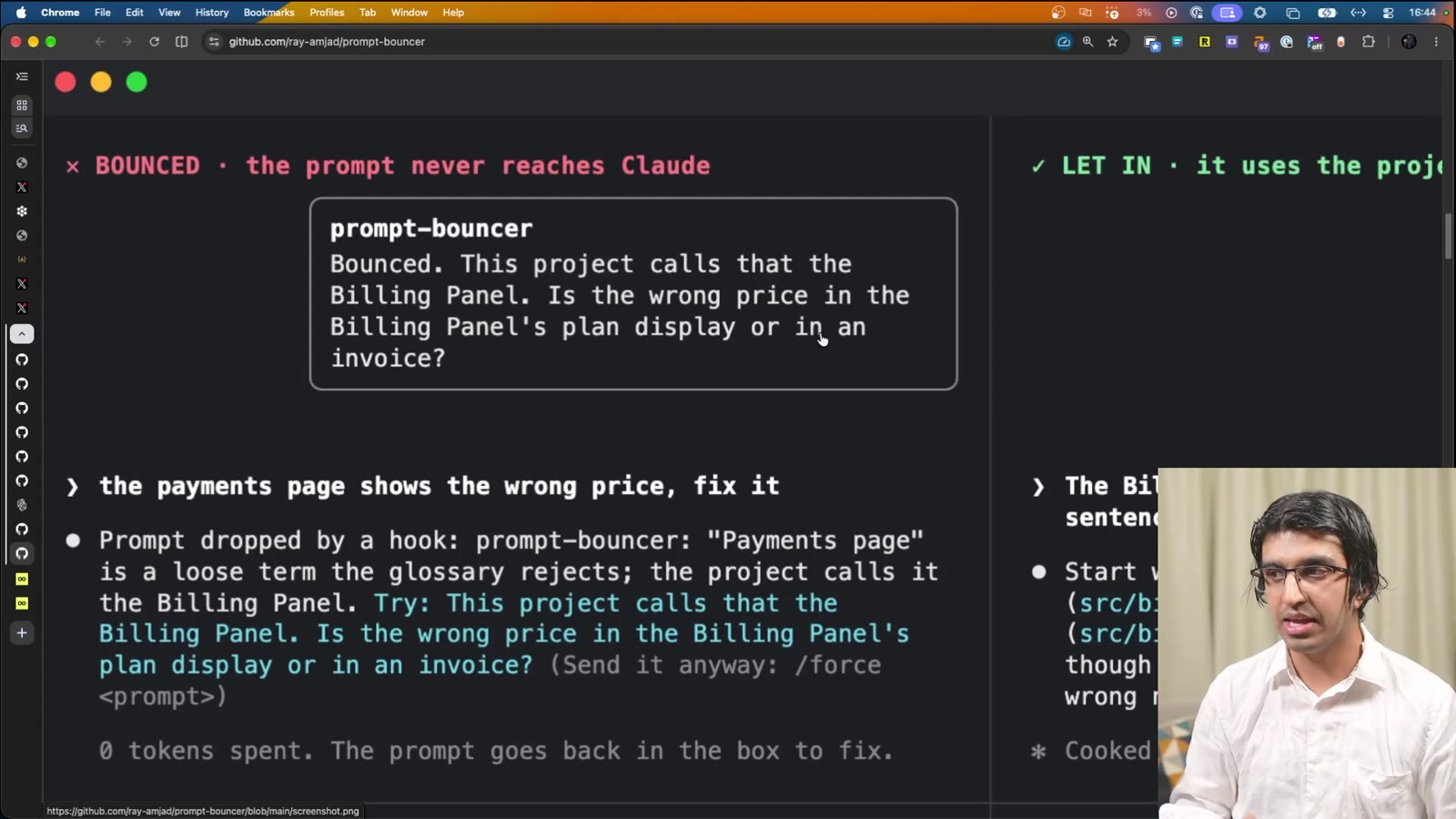Click the battery charging icon in the menu bar
The height and width of the screenshot is (819, 1456).
tap(1327, 13)
